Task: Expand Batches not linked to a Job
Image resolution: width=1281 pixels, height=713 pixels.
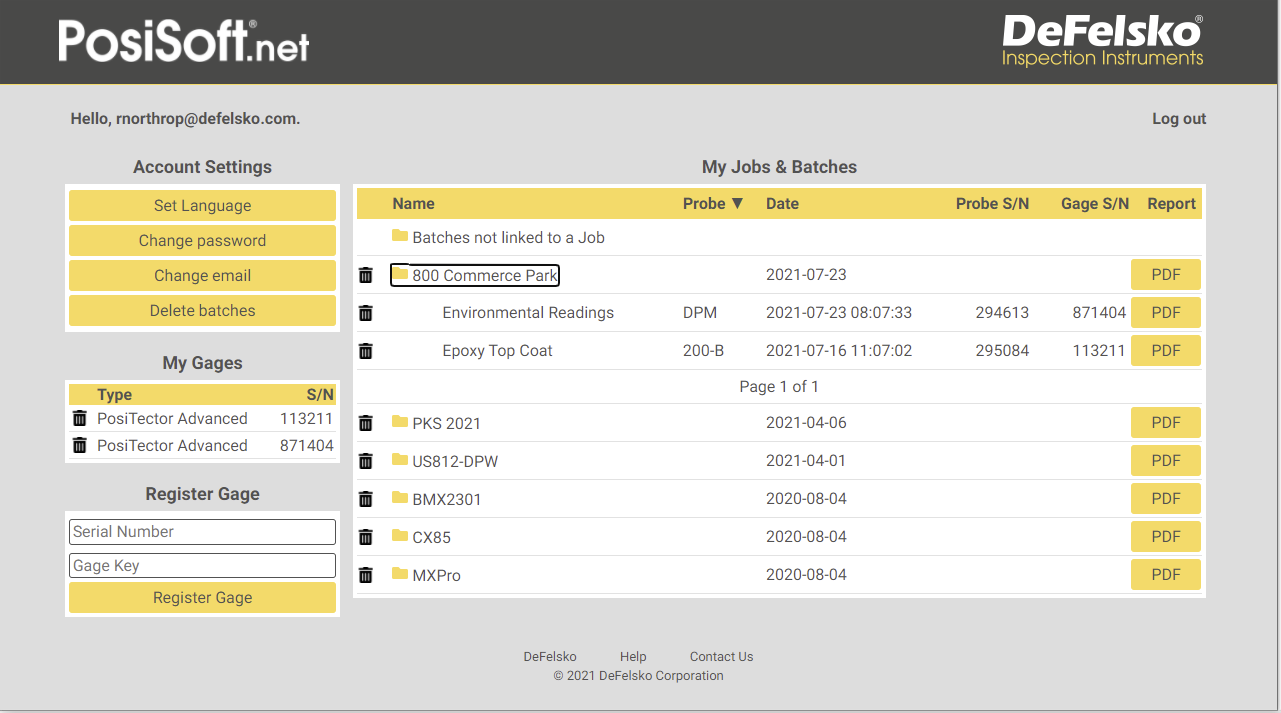Action: (x=508, y=238)
